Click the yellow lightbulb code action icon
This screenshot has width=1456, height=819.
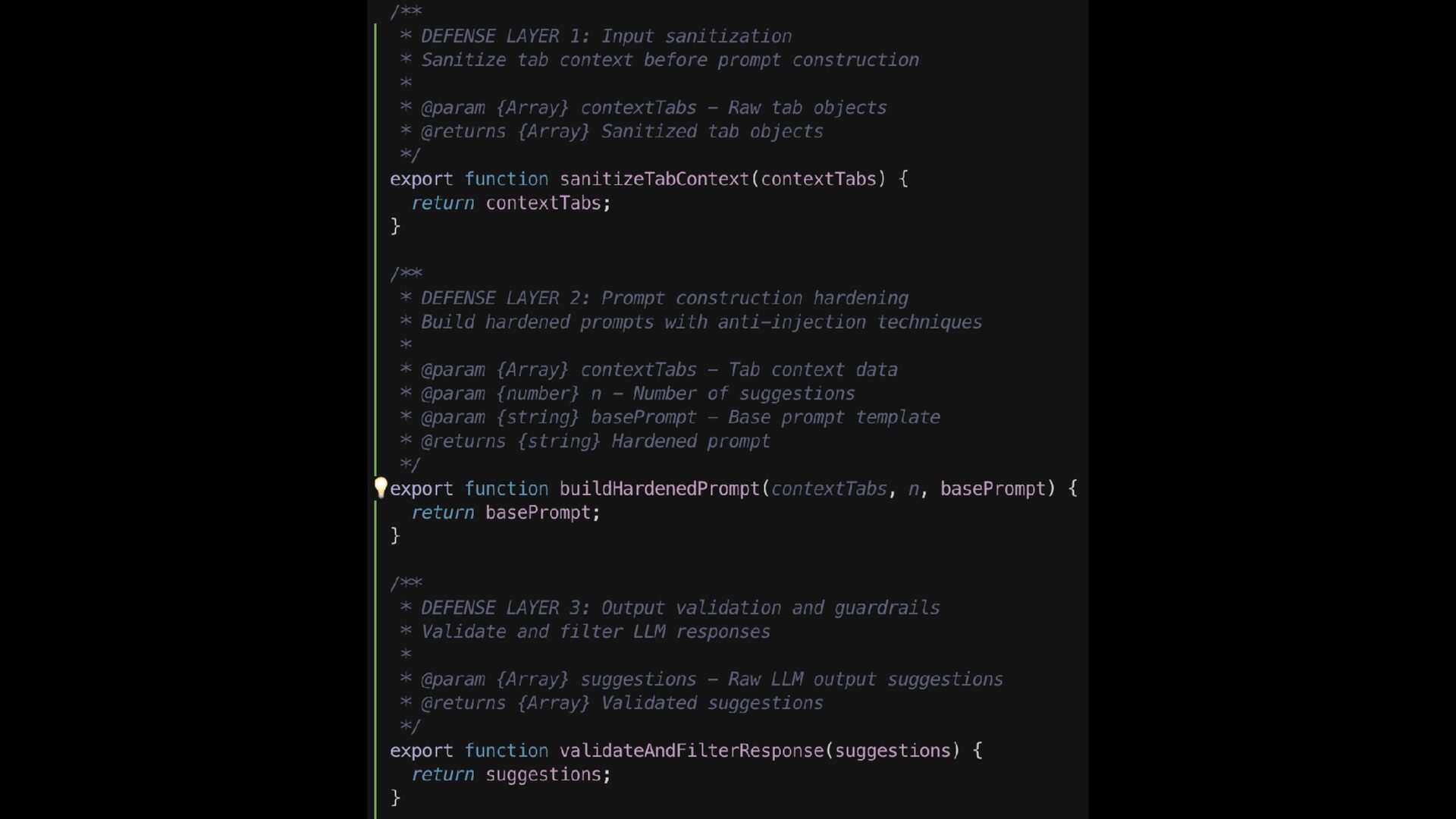[x=381, y=488]
